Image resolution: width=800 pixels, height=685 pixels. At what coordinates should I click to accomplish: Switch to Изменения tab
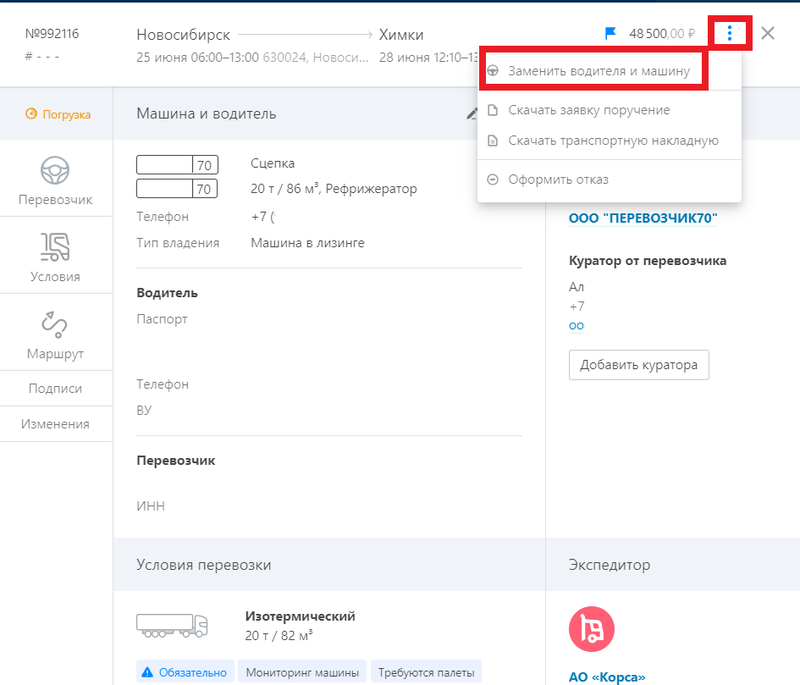[x=56, y=424]
